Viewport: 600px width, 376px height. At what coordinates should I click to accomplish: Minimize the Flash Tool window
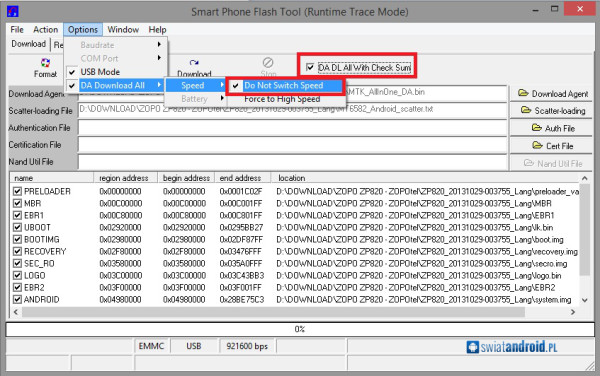[535, 10]
